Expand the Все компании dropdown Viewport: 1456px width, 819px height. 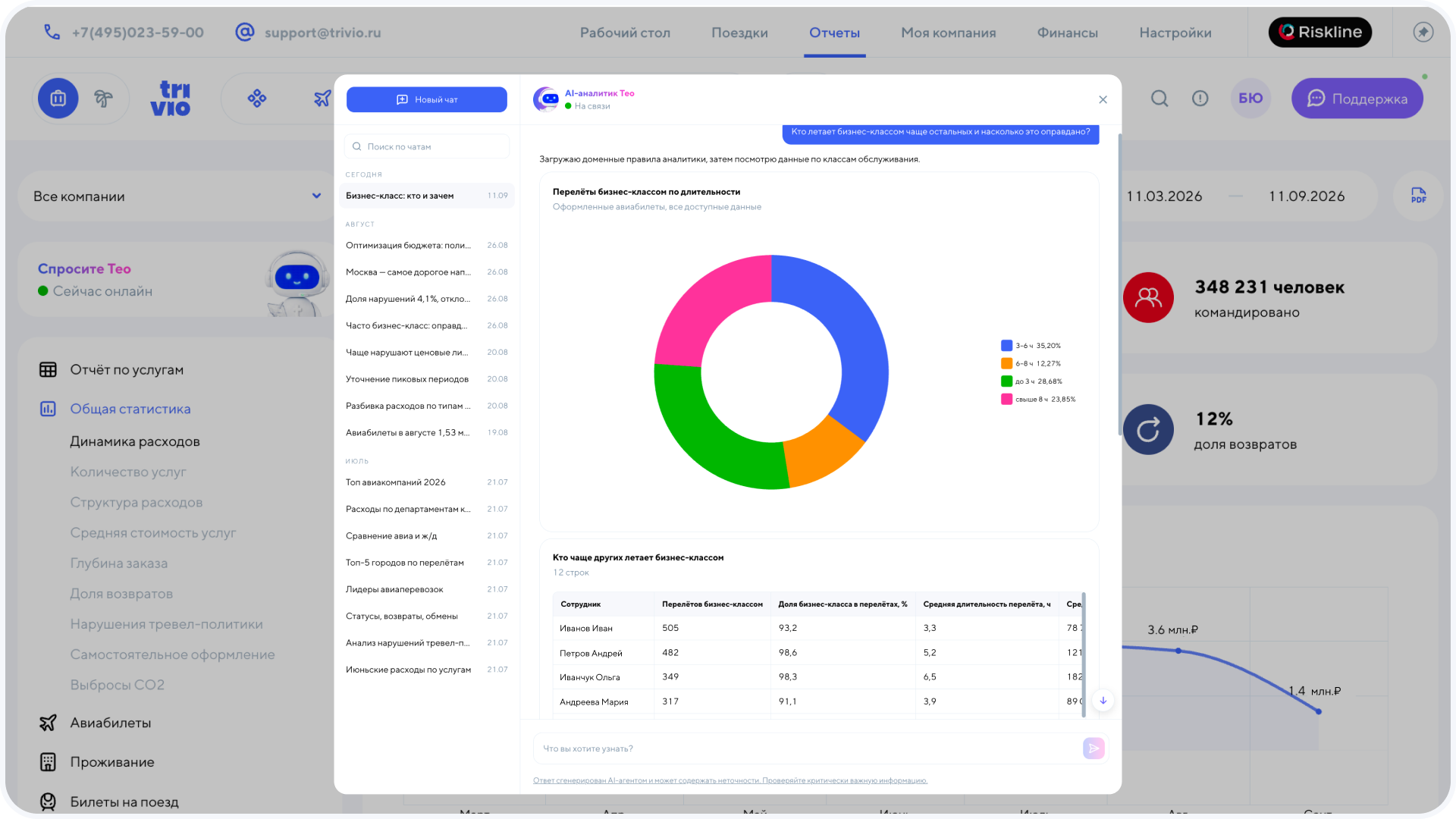pyautogui.click(x=177, y=196)
